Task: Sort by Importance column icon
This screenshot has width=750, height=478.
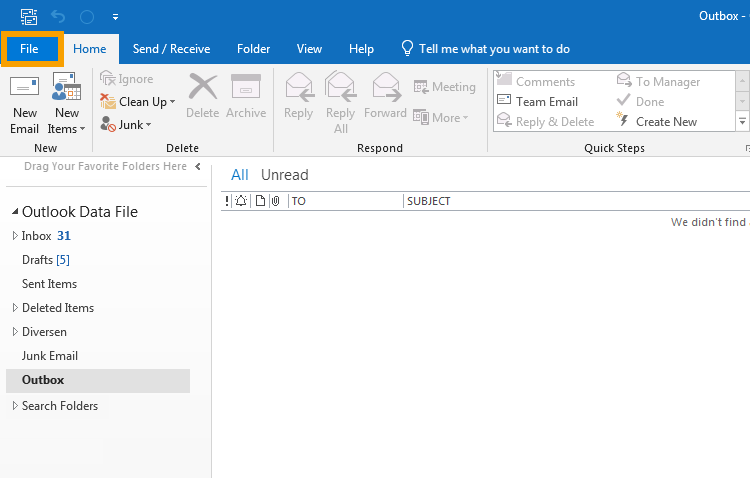Action: [x=227, y=201]
